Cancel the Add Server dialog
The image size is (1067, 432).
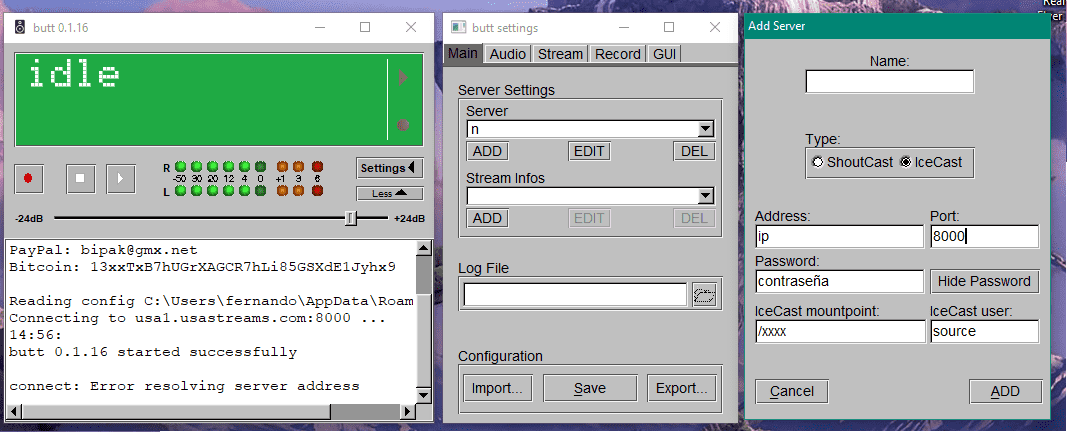tap(791, 391)
